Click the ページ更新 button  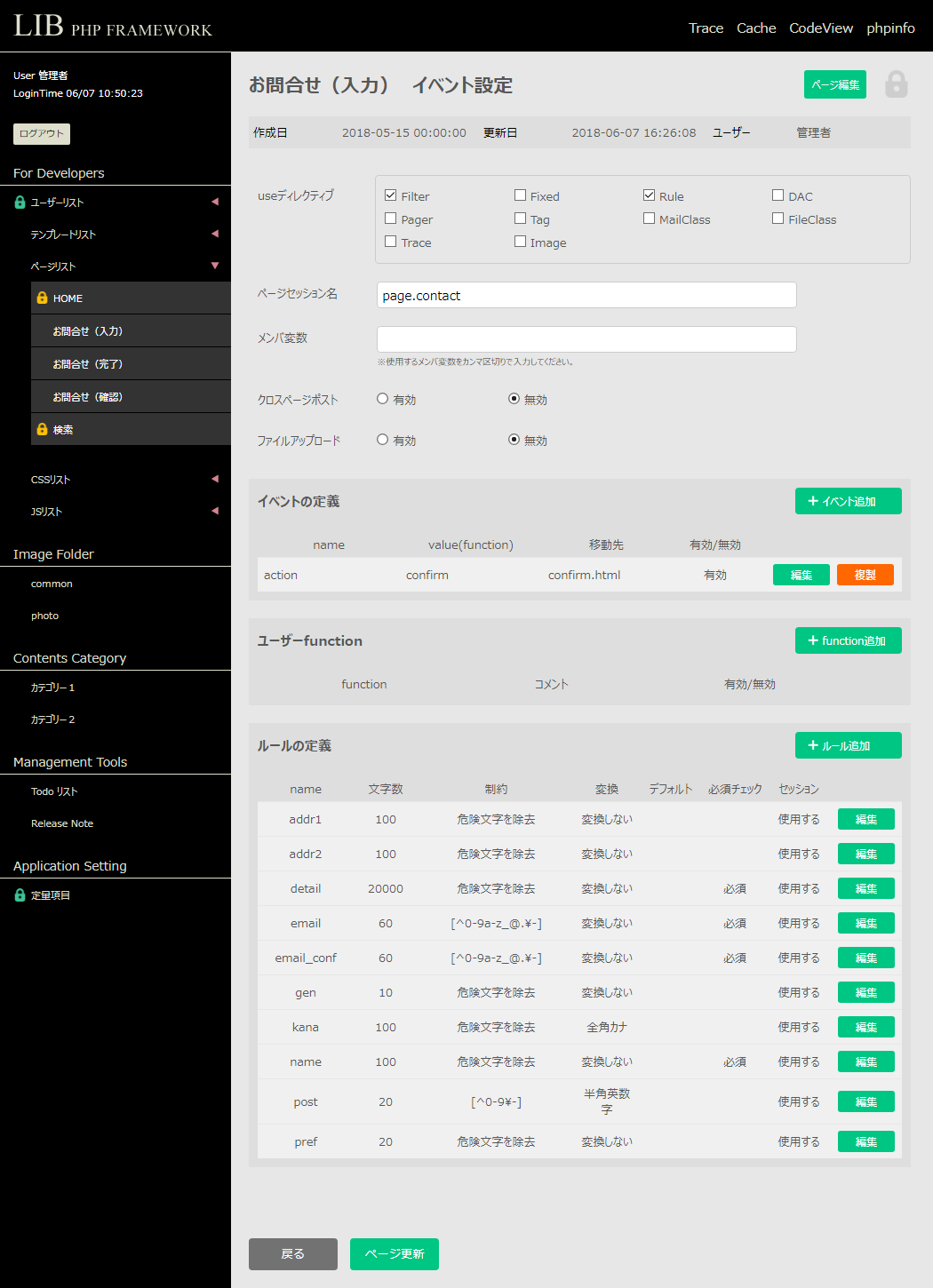pyautogui.click(x=394, y=1253)
